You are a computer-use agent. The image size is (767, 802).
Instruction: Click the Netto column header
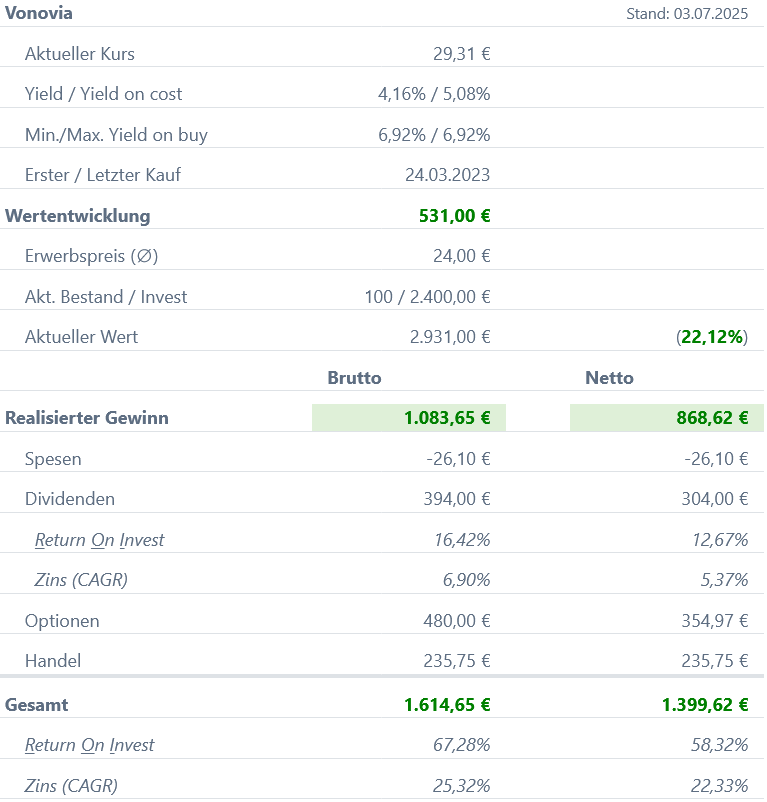(610, 377)
